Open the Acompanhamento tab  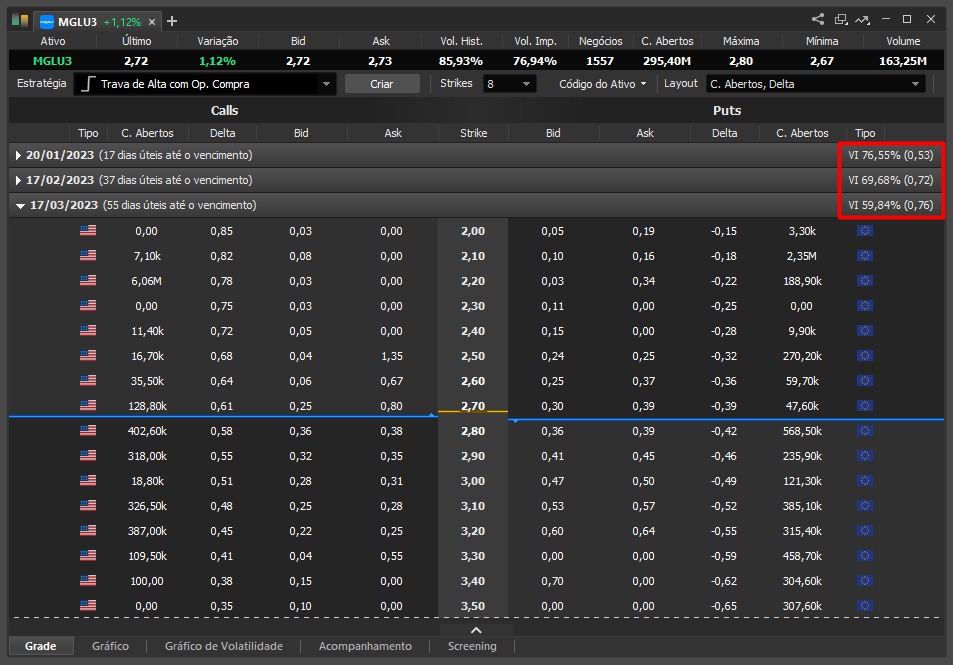click(365, 646)
